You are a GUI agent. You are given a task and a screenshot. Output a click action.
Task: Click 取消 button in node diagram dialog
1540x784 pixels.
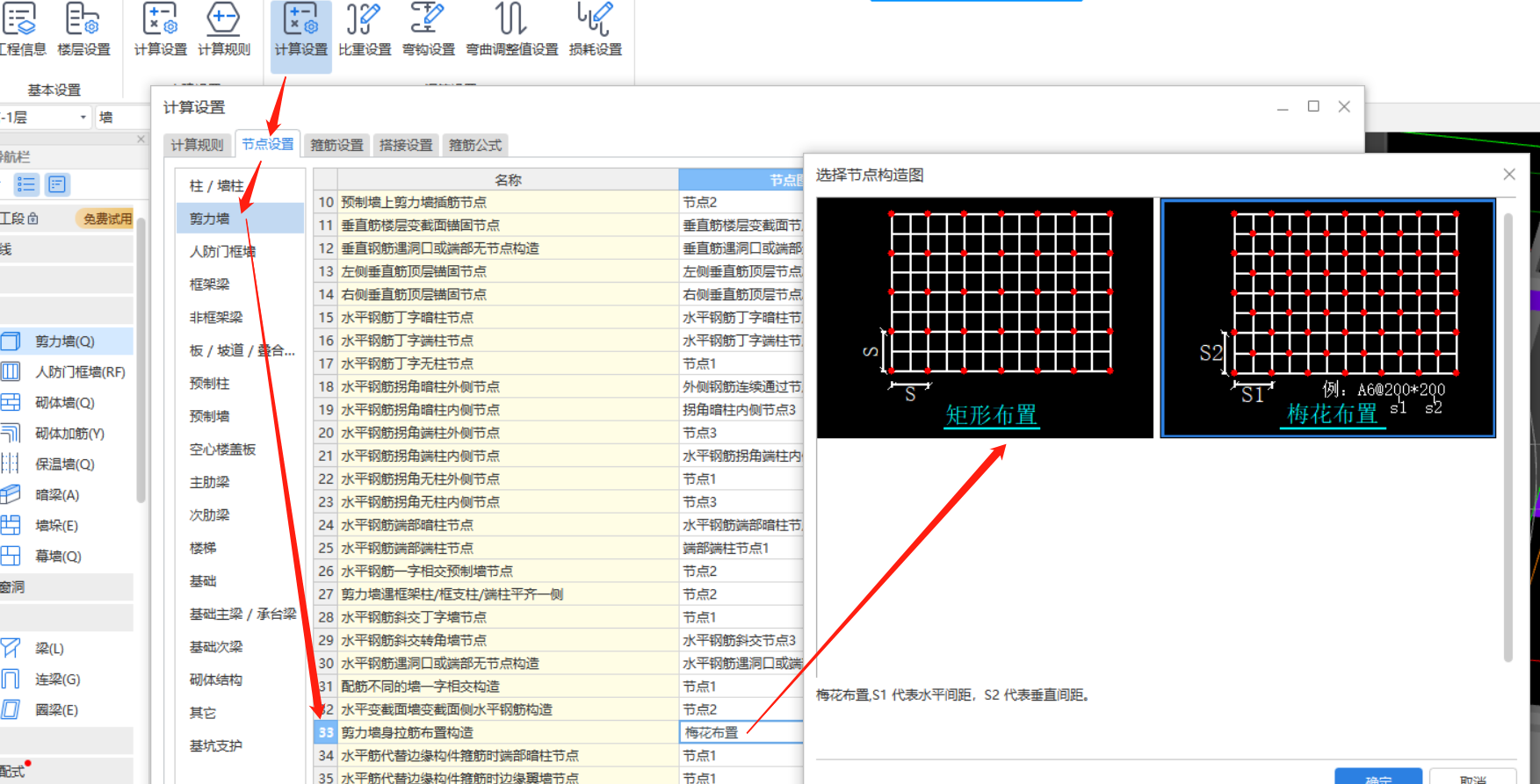click(x=1472, y=777)
